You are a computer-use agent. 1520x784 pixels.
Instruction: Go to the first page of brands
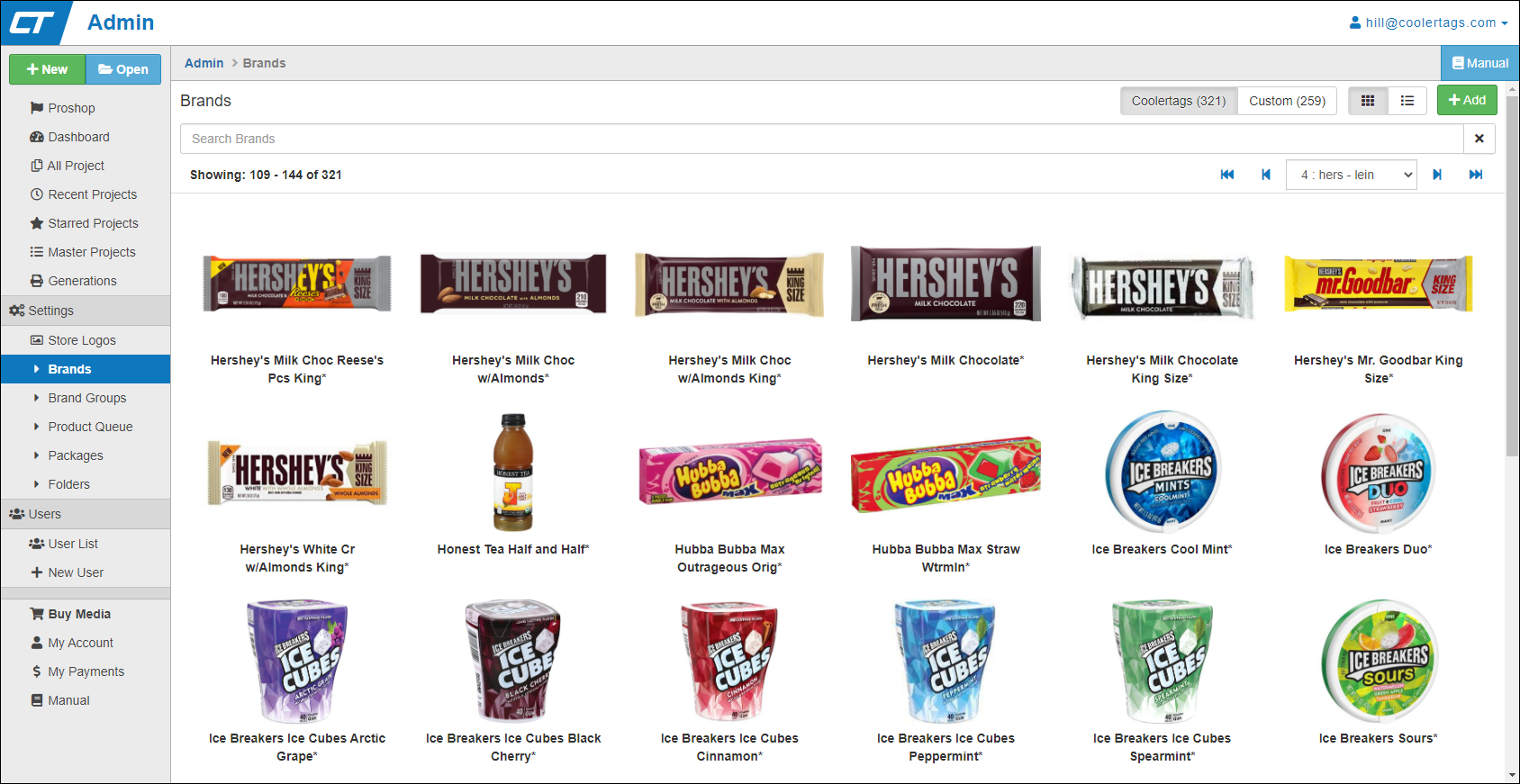[x=1226, y=175]
